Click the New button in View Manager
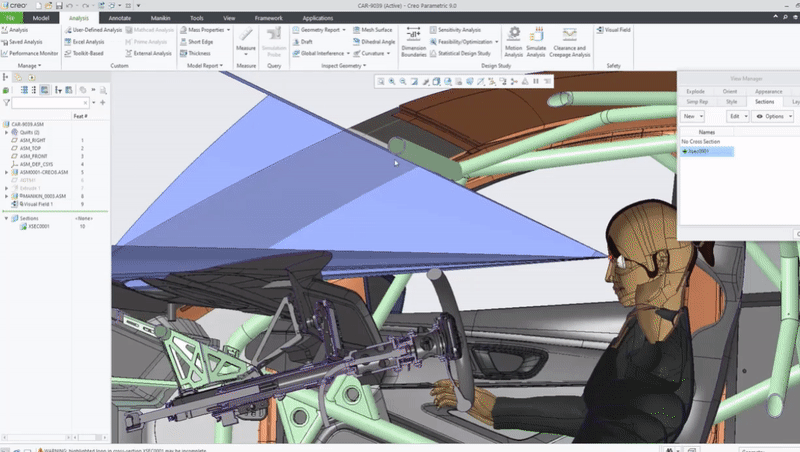The image size is (800, 452). (x=692, y=116)
